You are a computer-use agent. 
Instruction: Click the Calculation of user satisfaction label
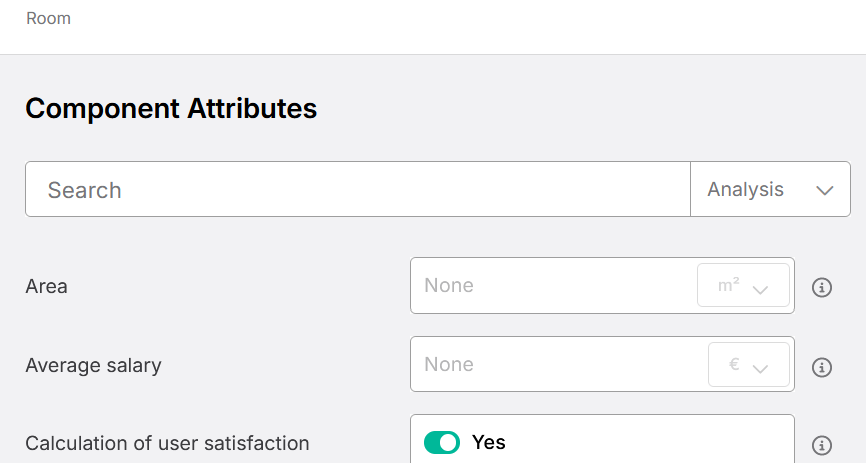(167, 443)
